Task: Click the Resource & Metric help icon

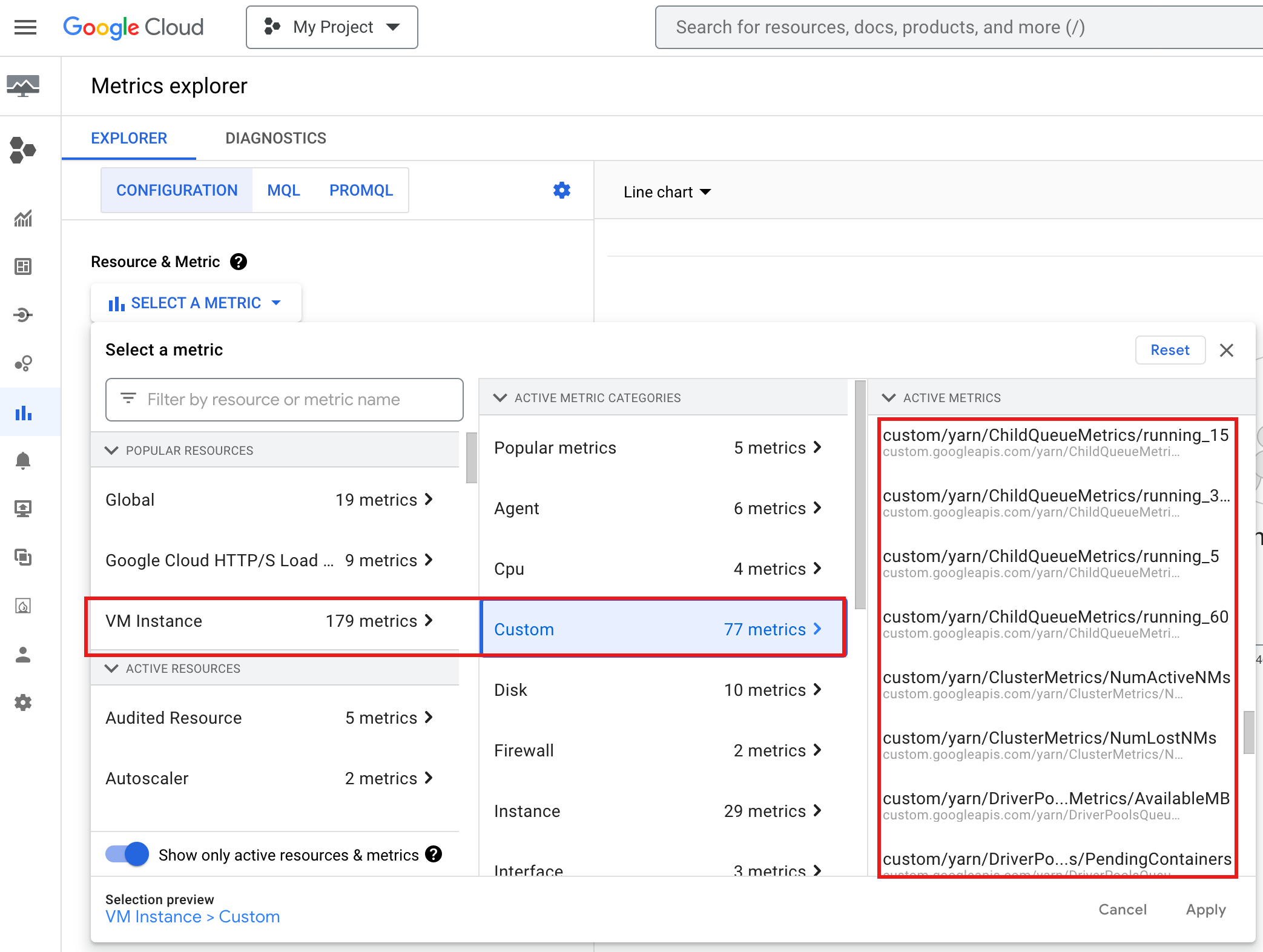Action: [x=239, y=262]
